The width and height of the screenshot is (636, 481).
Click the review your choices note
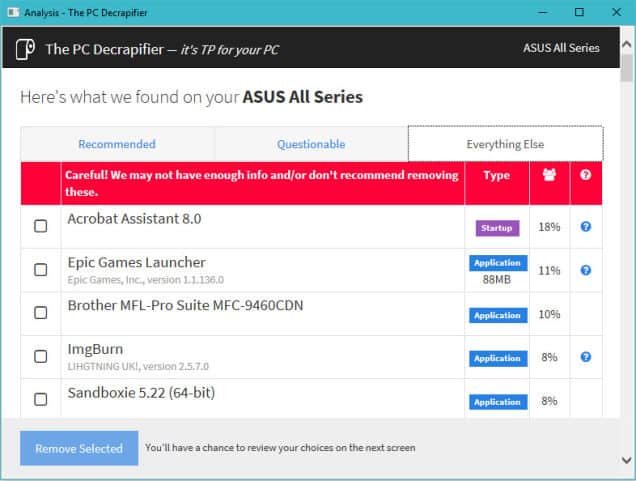point(280,448)
